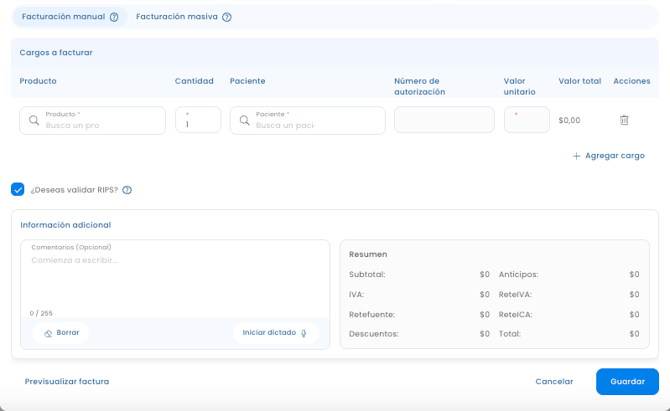Focus the Cantidad input field
Screen dimensions: 670x411
198,124
